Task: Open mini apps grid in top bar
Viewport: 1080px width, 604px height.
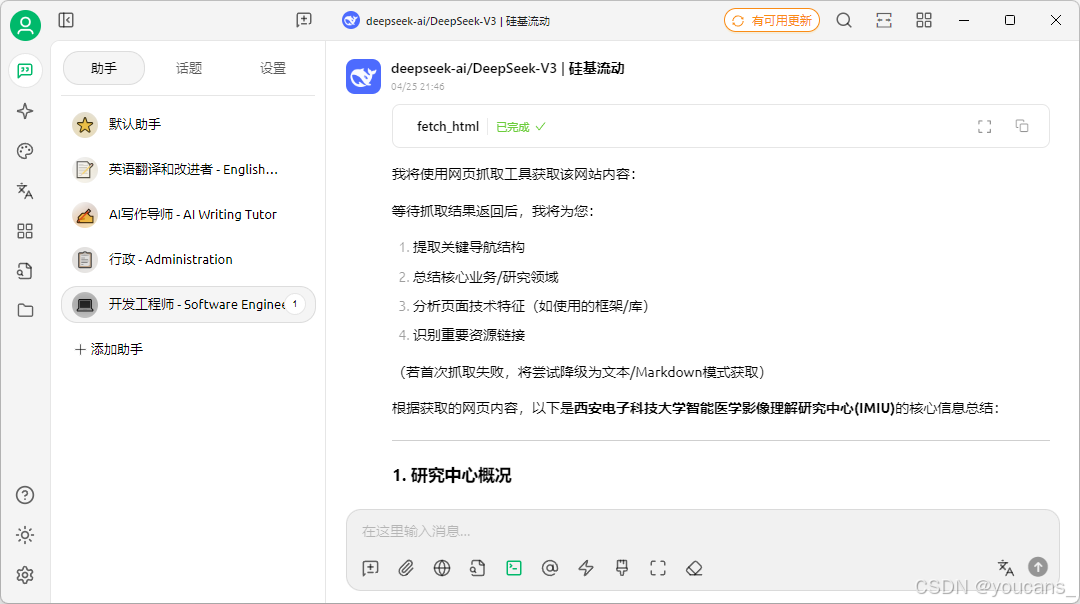Action: (924, 21)
